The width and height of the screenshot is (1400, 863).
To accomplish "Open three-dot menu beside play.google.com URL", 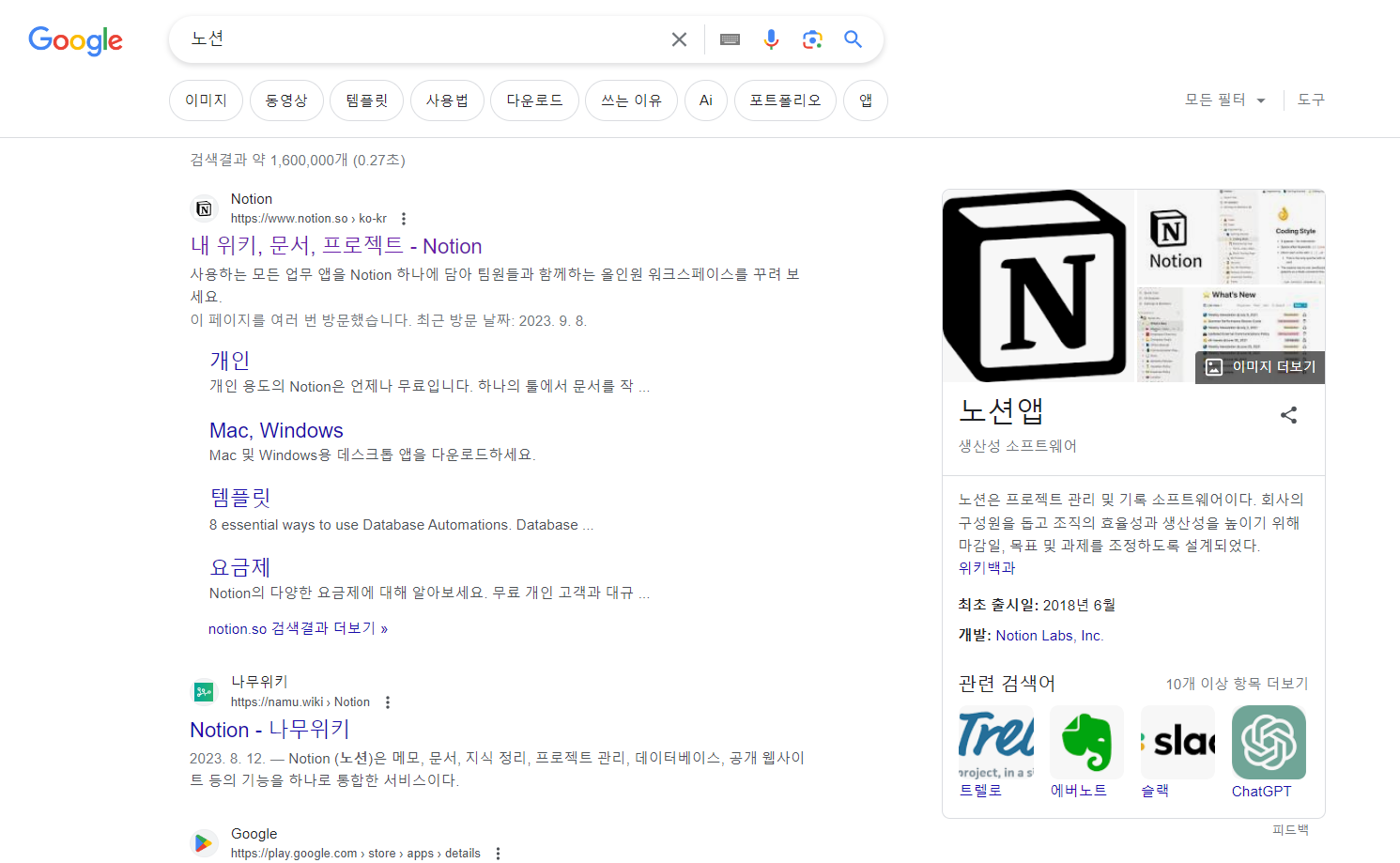I will 499,854.
